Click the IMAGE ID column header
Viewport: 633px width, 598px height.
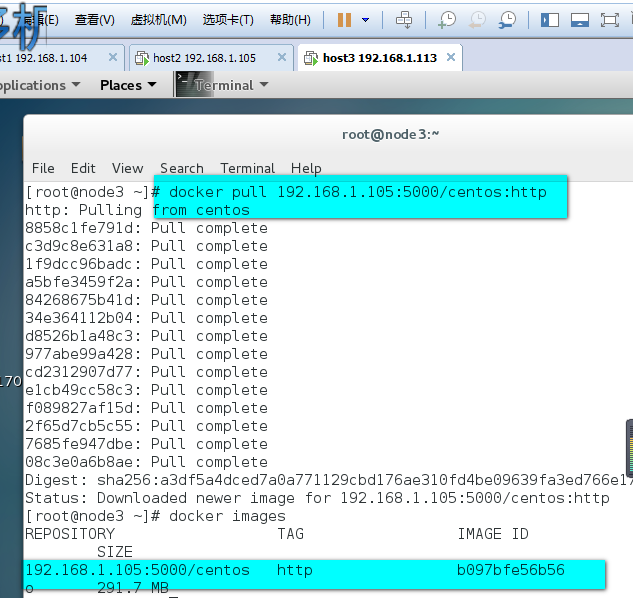(493, 534)
